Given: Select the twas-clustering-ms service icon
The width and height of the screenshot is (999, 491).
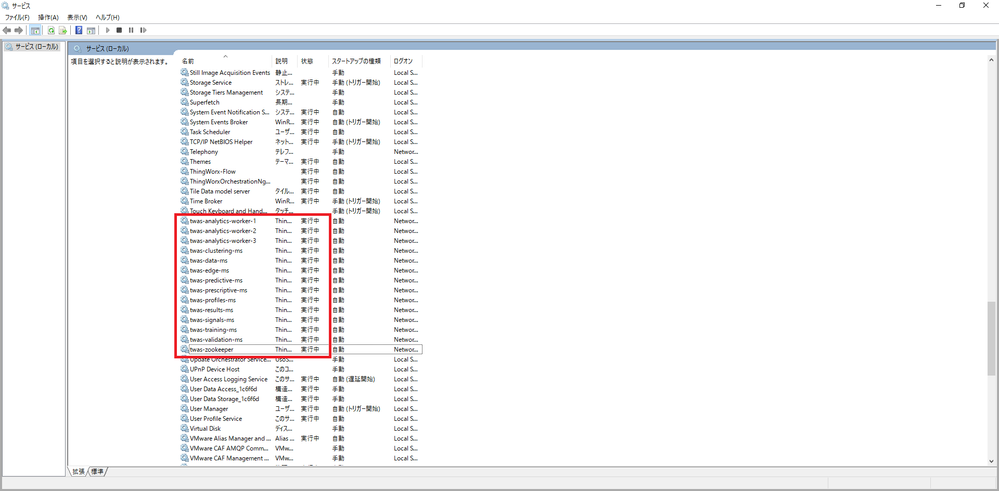Looking at the screenshot, I should click(x=185, y=250).
